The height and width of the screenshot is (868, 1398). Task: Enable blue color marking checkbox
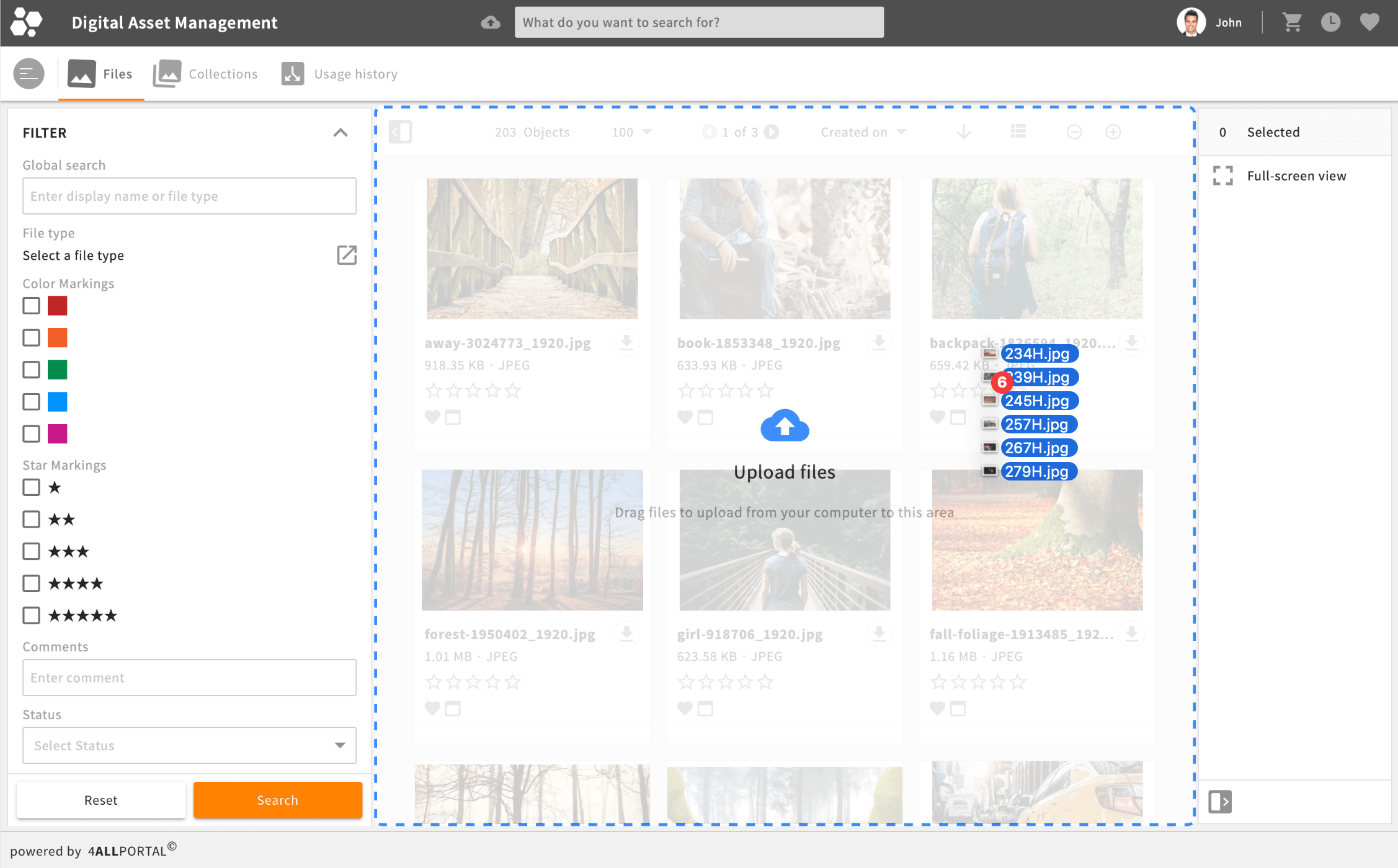[31, 402]
